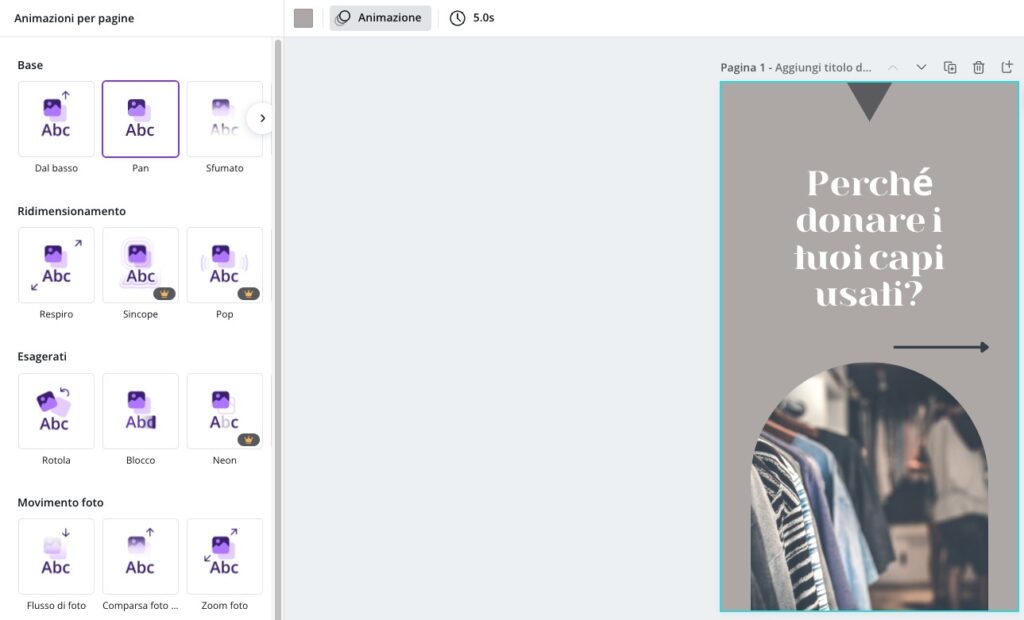
Task: Select the Zoom foto animation
Action: pos(225,557)
